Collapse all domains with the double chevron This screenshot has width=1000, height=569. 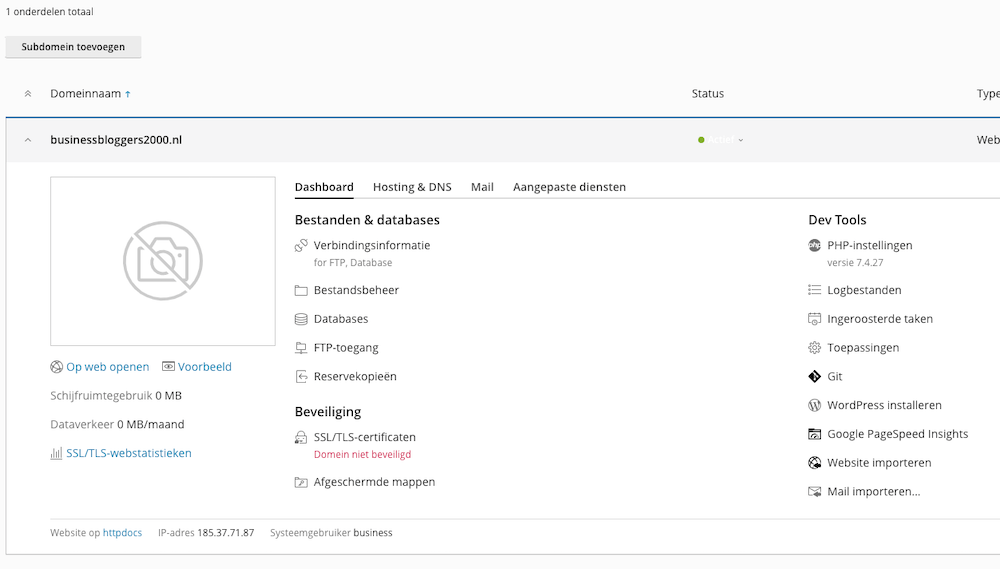click(x=28, y=94)
